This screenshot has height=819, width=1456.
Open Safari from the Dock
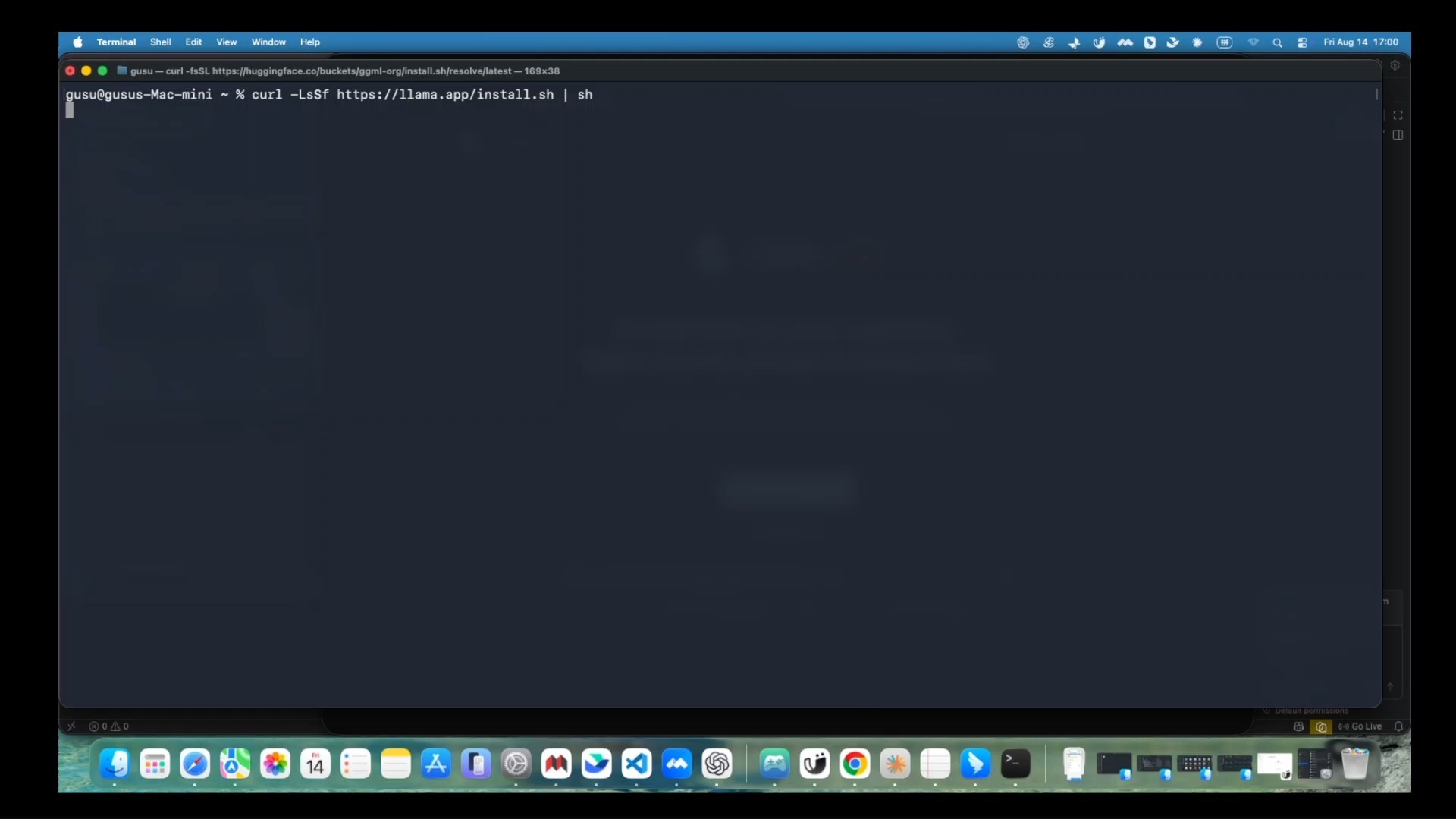click(195, 764)
